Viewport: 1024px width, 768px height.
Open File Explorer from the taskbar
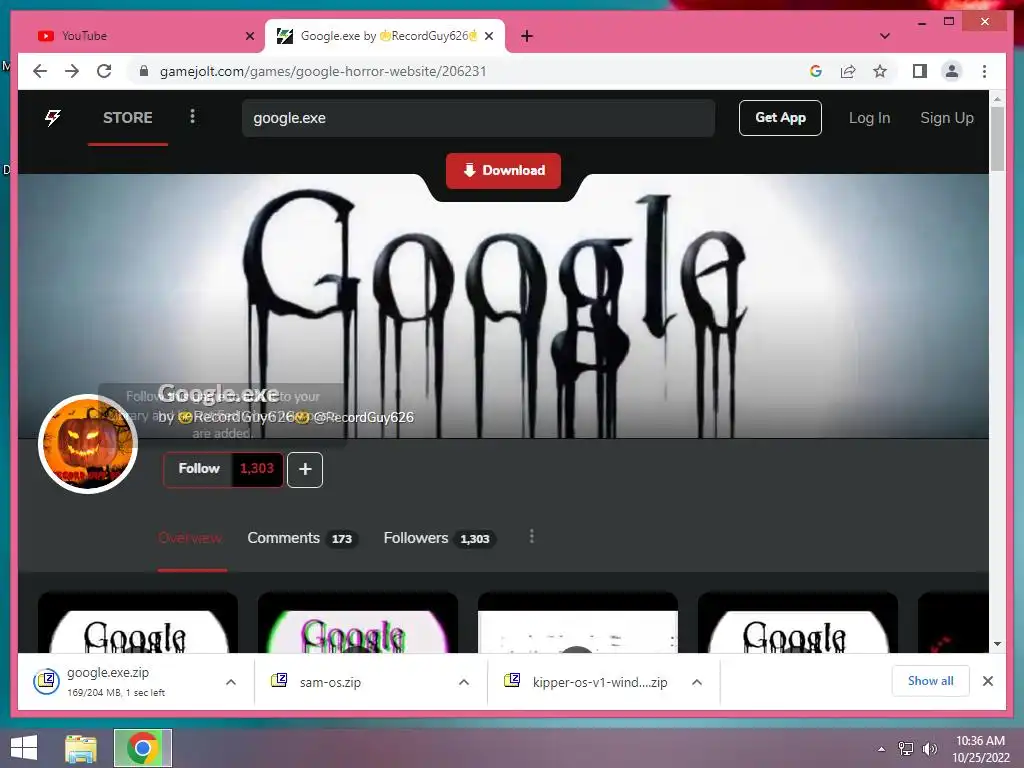pos(81,748)
